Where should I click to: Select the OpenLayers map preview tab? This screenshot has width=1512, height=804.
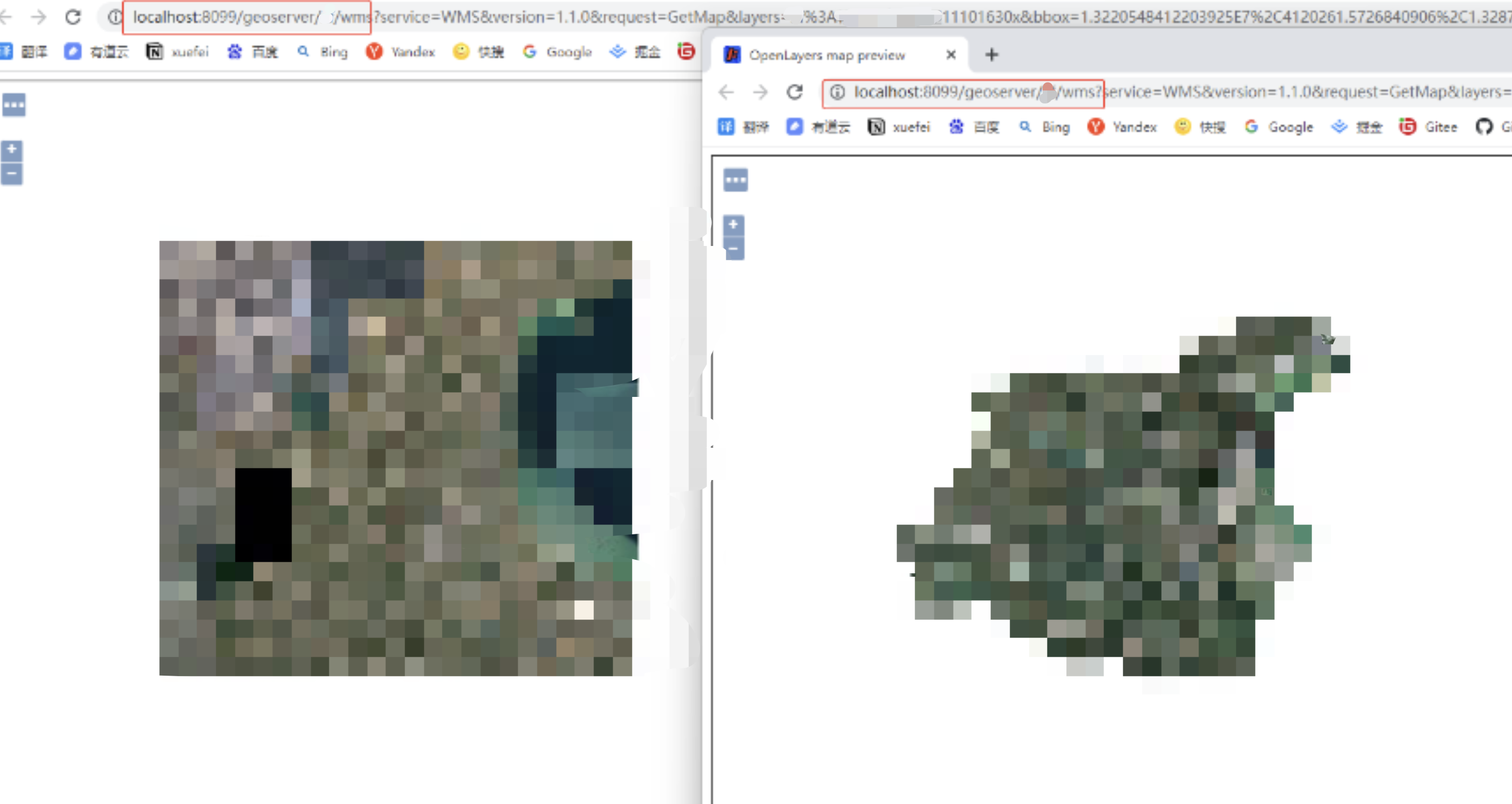tap(839, 55)
